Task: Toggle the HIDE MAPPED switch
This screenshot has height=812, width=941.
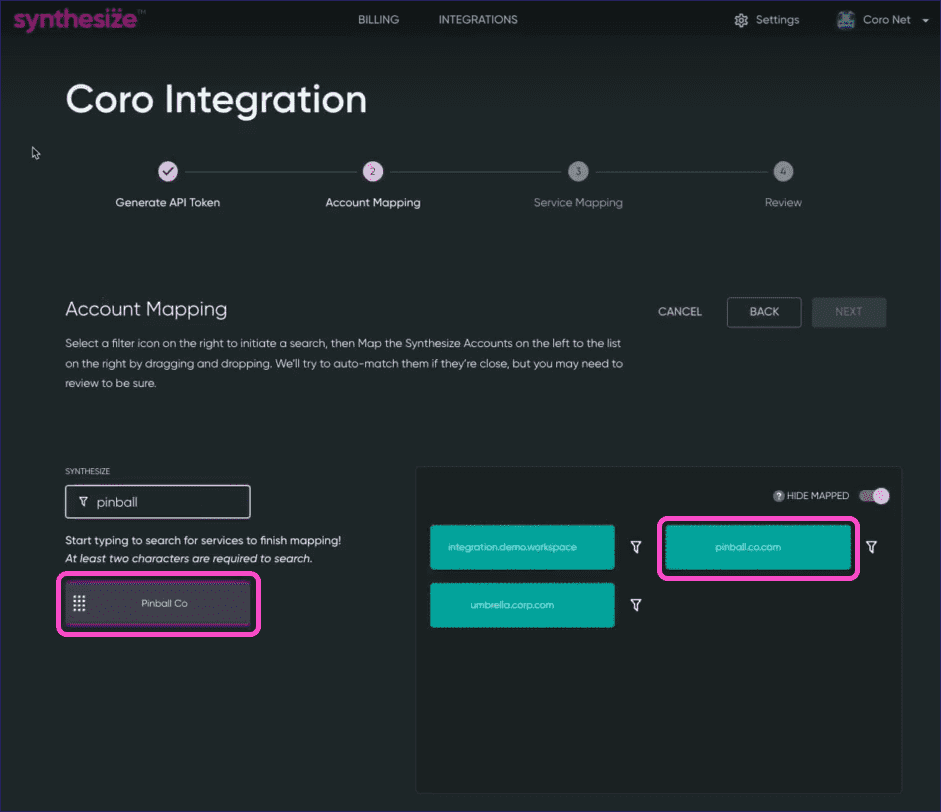Action: (x=874, y=495)
